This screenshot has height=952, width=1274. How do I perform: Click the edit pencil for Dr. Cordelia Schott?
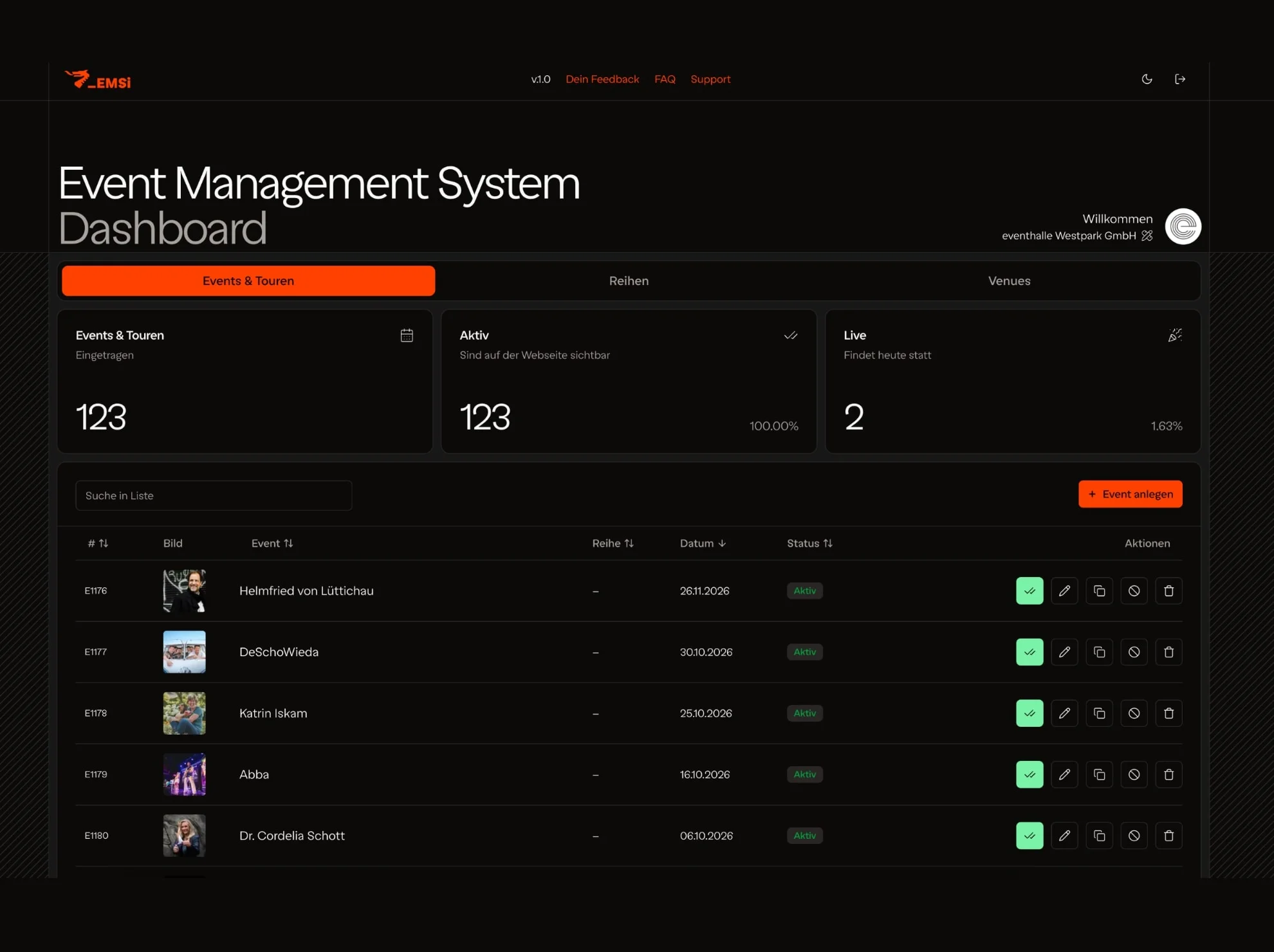1064,835
